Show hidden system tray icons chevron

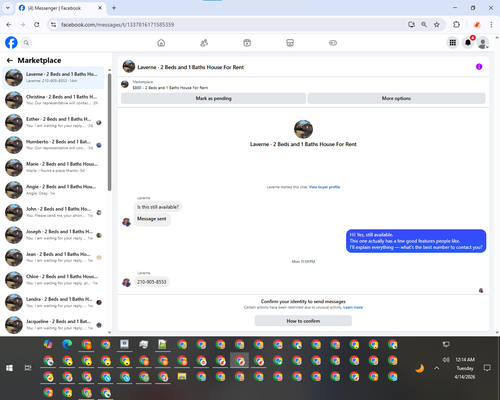(437, 368)
